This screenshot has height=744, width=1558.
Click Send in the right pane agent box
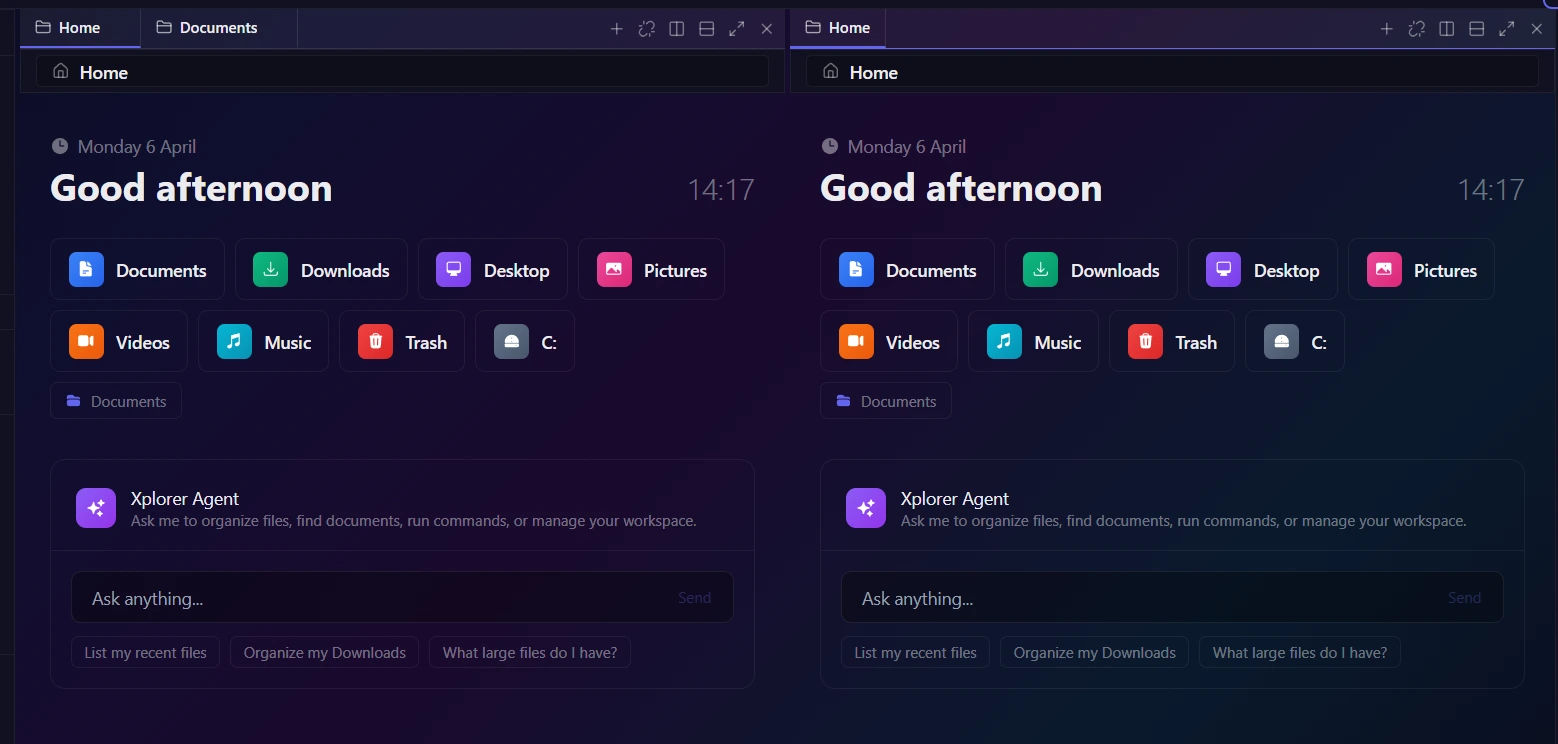click(1464, 598)
